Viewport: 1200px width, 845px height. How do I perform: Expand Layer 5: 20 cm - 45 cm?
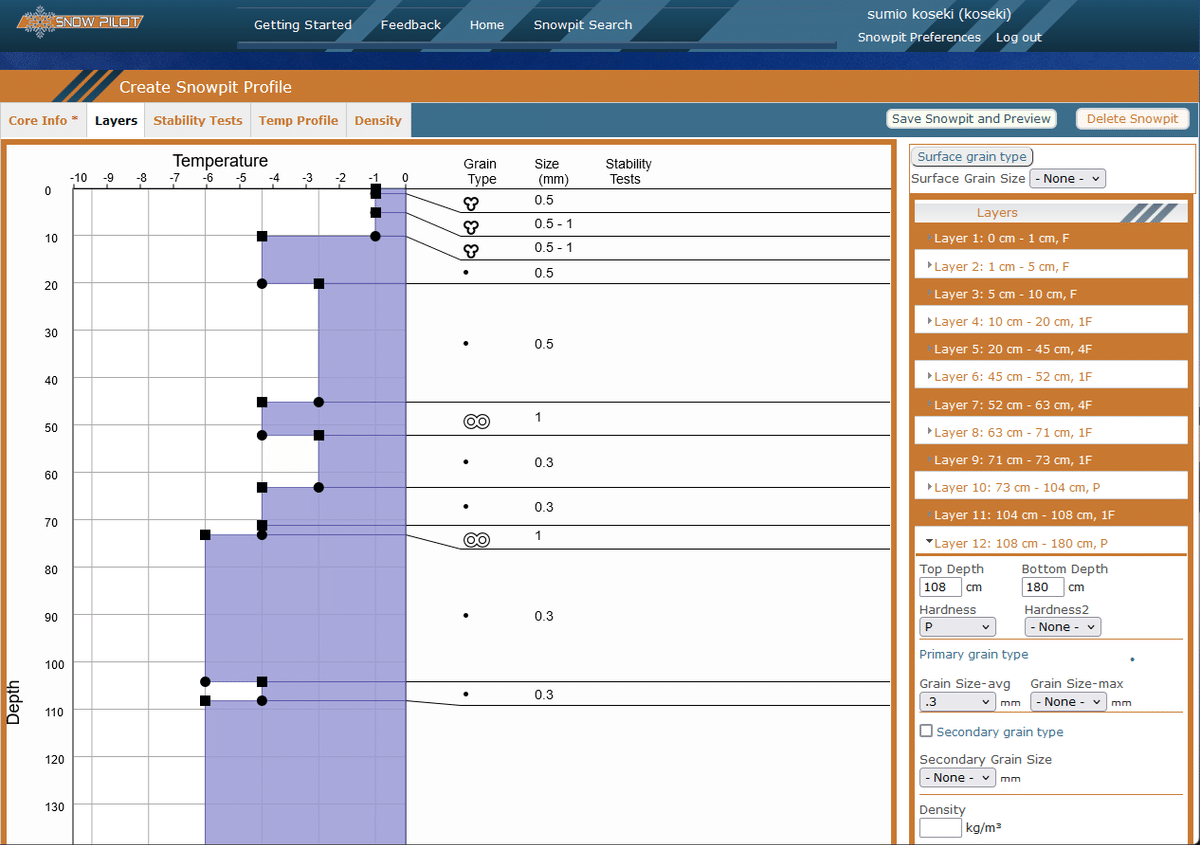coord(1050,350)
